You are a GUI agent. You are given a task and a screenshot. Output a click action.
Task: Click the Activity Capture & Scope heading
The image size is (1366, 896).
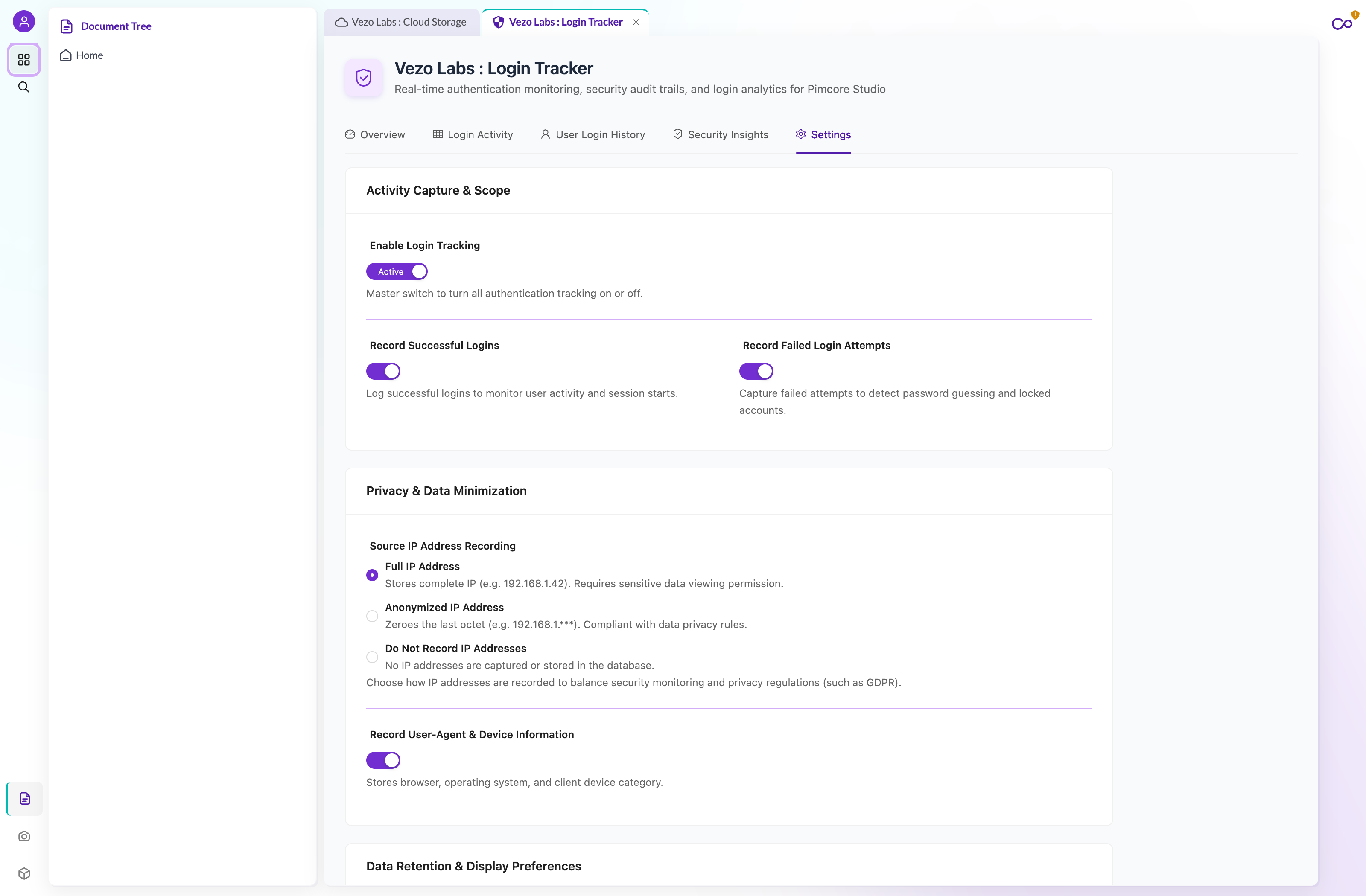coord(438,190)
